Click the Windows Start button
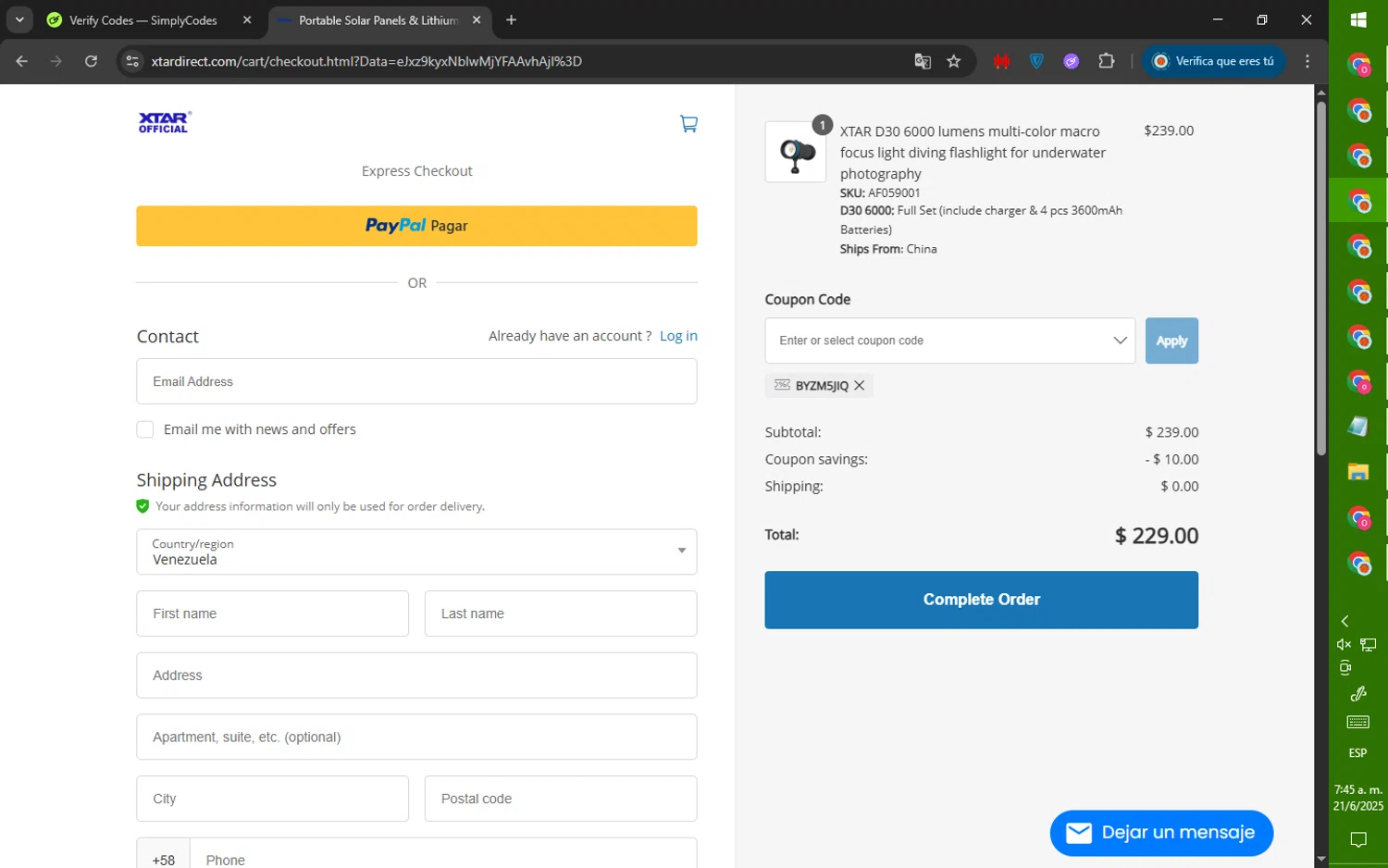This screenshot has width=1388, height=868. (x=1358, y=19)
